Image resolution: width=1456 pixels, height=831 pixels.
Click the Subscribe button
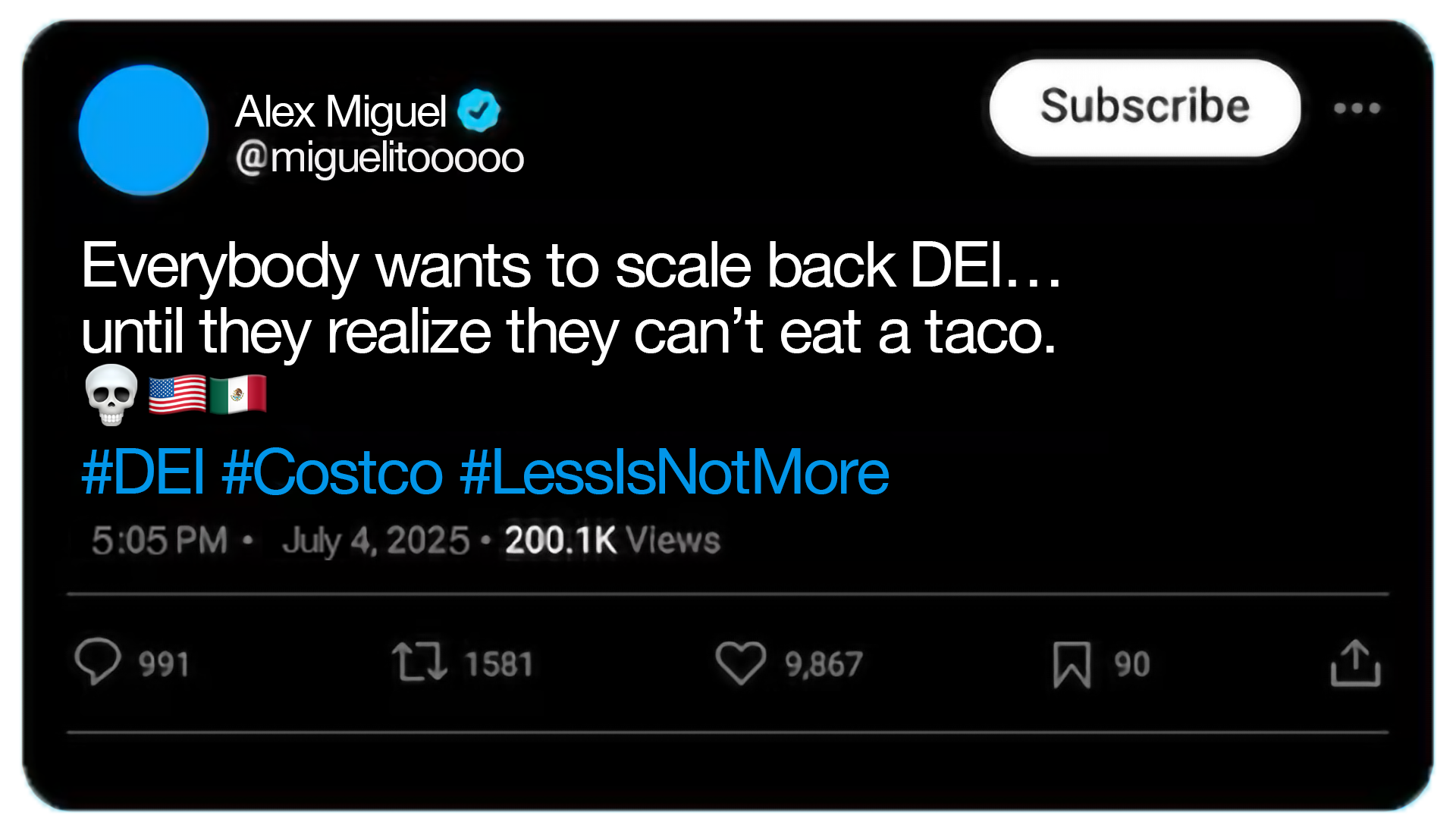coord(1145,108)
